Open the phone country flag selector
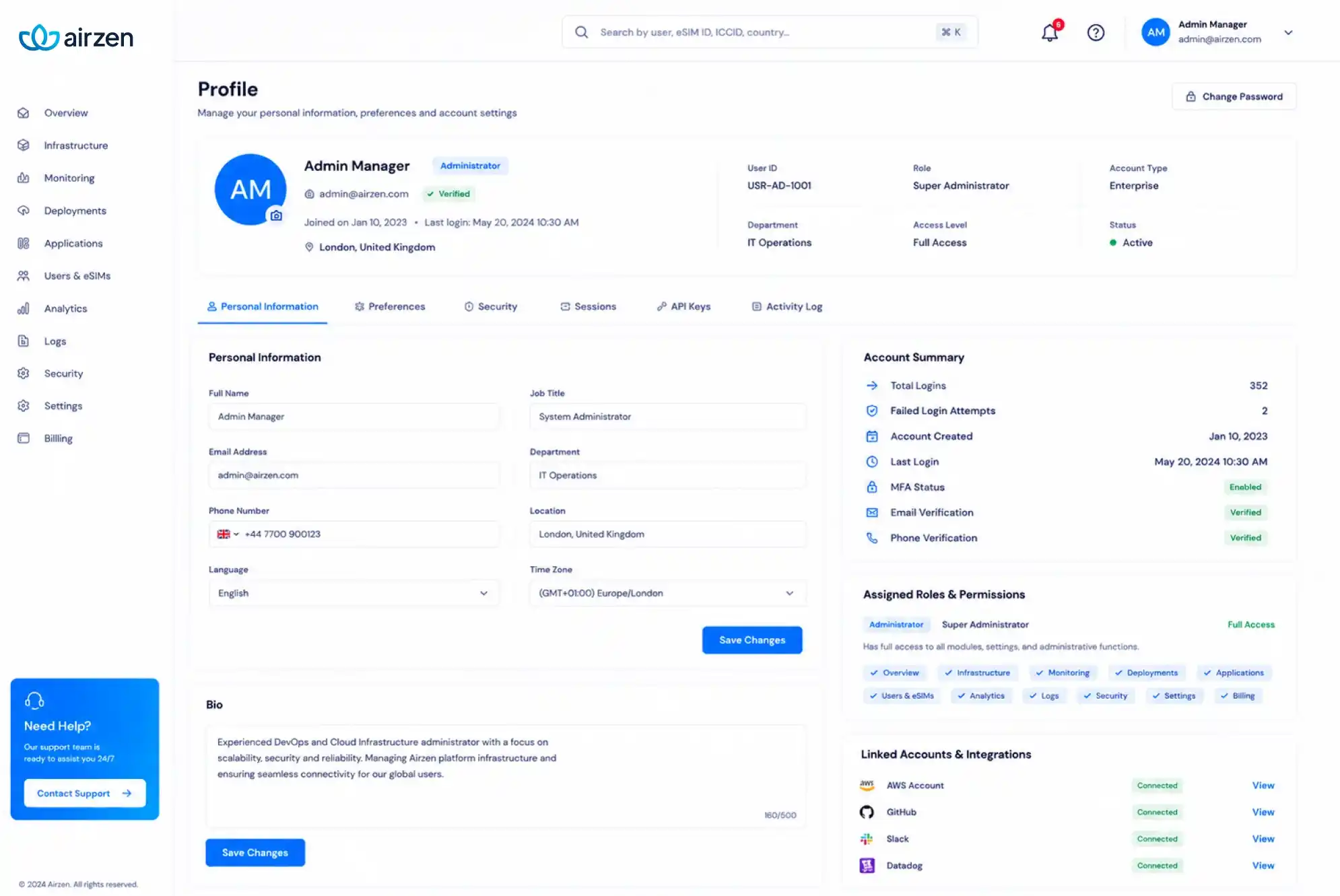This screenshot has height=896, width=1340. [x=228, y=534]
